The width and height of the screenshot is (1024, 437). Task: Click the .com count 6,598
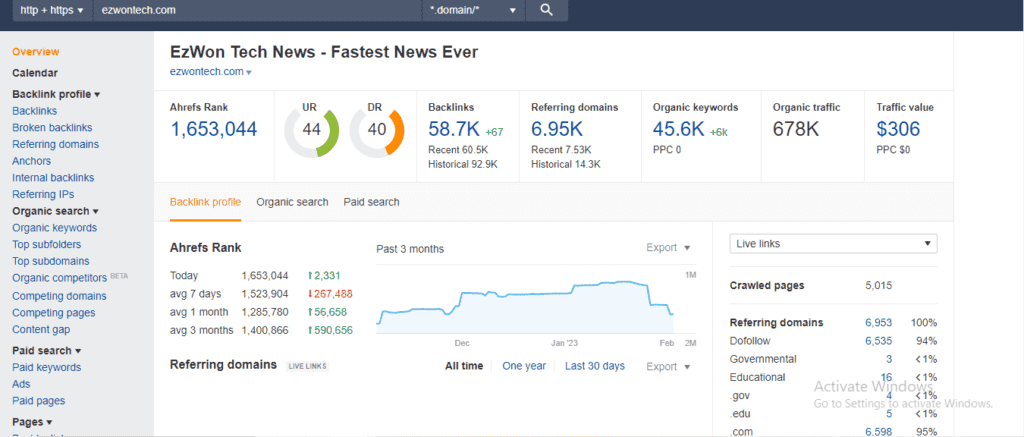(878, 432)
